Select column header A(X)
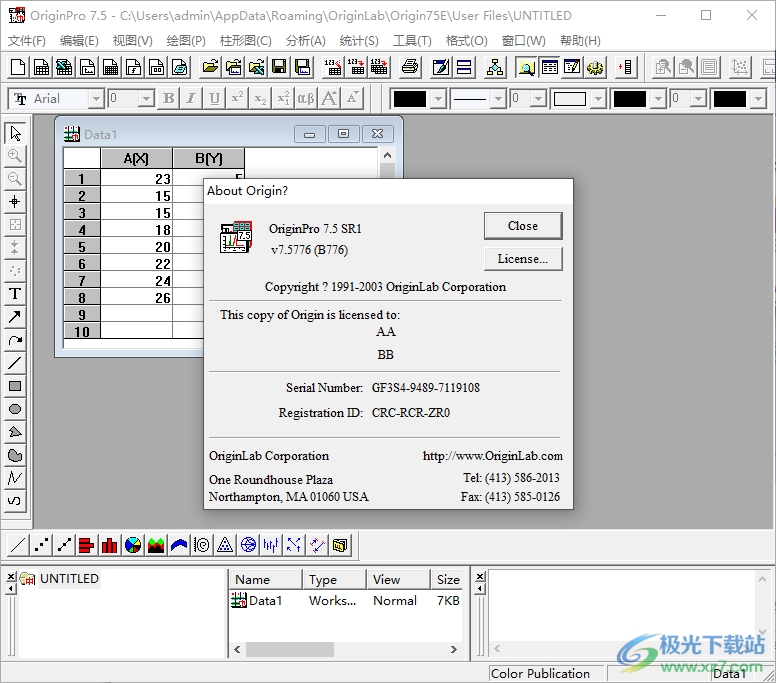Viewport: 776px width, 683px height. tap(136, 158)
